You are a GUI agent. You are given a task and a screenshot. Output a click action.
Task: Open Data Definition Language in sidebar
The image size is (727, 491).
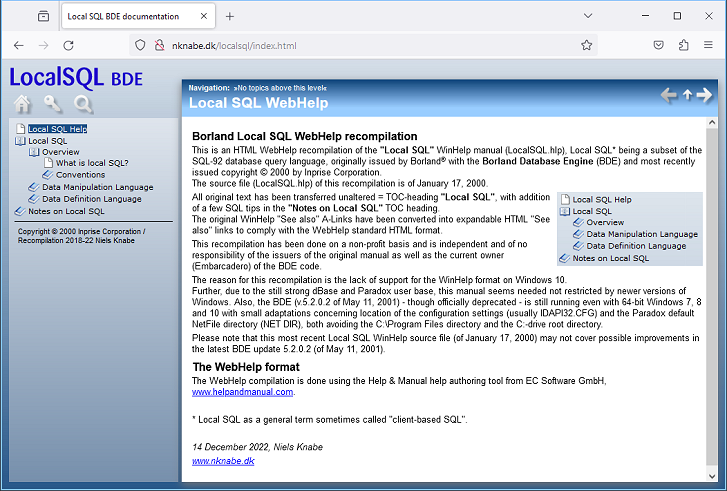coord(91,199)
